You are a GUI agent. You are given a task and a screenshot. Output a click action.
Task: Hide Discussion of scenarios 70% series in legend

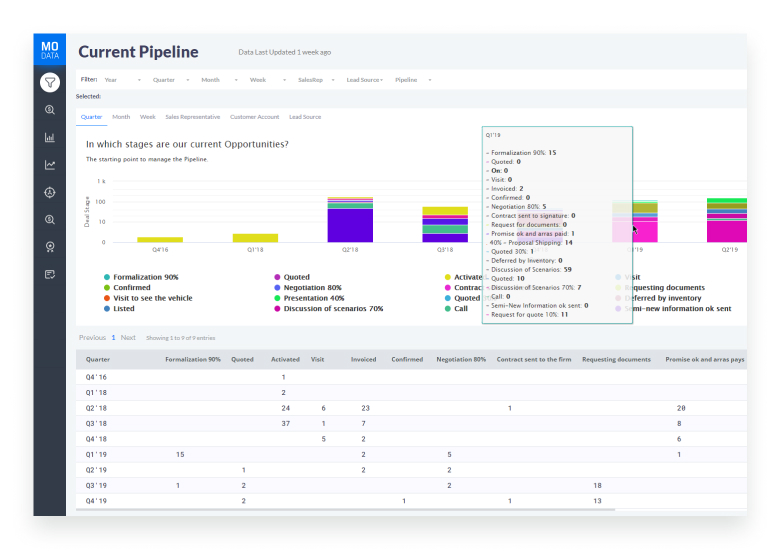click(x=333, y=309)
